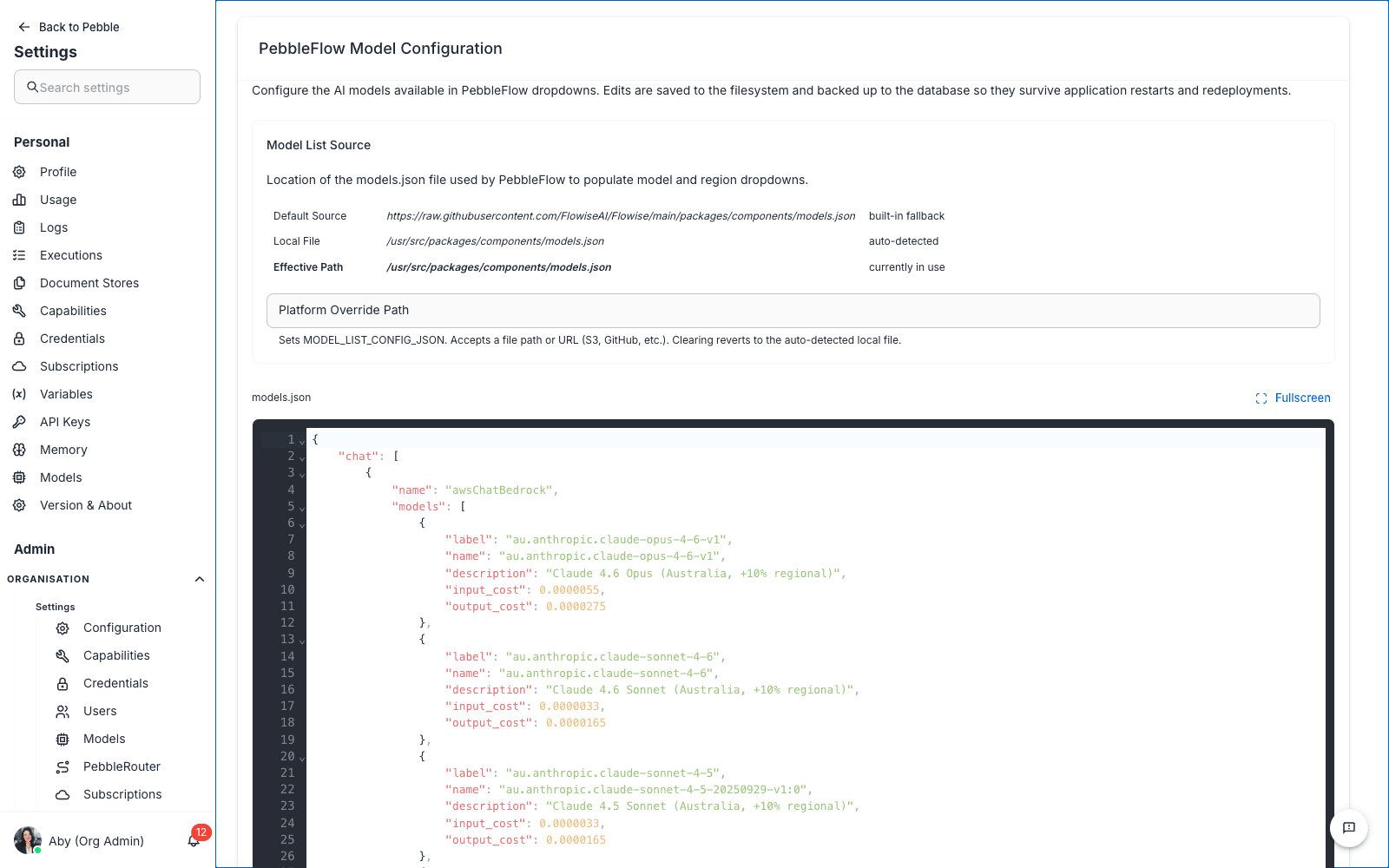Open the API Keys key icon
This screenshot has height=868, width=1389.
[x=19, y=422]
